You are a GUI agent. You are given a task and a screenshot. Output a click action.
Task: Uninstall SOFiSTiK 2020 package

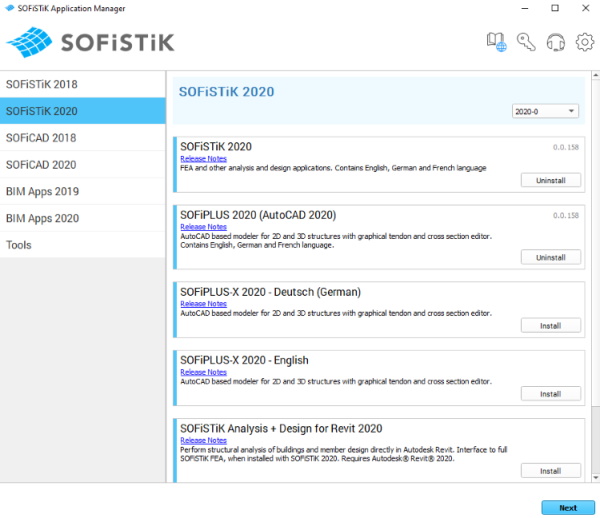pos(551,180)
